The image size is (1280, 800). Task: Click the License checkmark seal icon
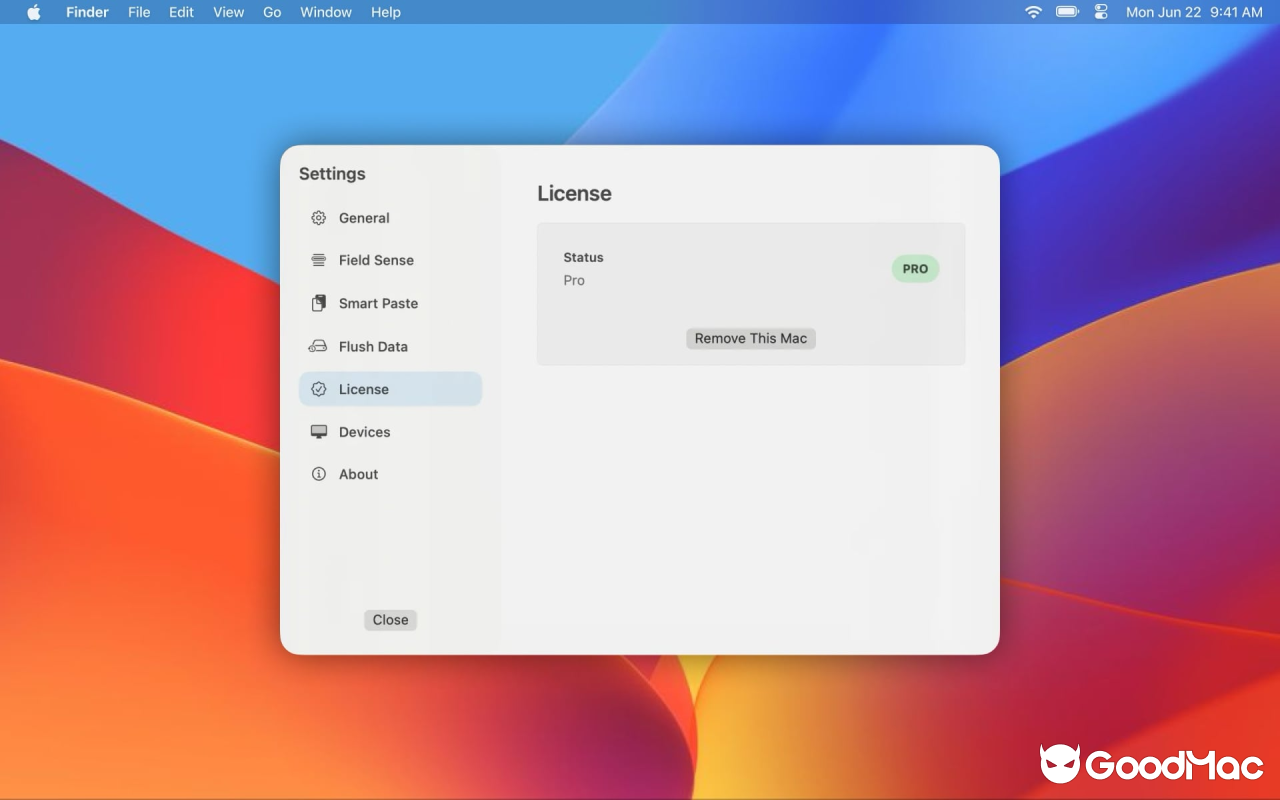point(318,389)
